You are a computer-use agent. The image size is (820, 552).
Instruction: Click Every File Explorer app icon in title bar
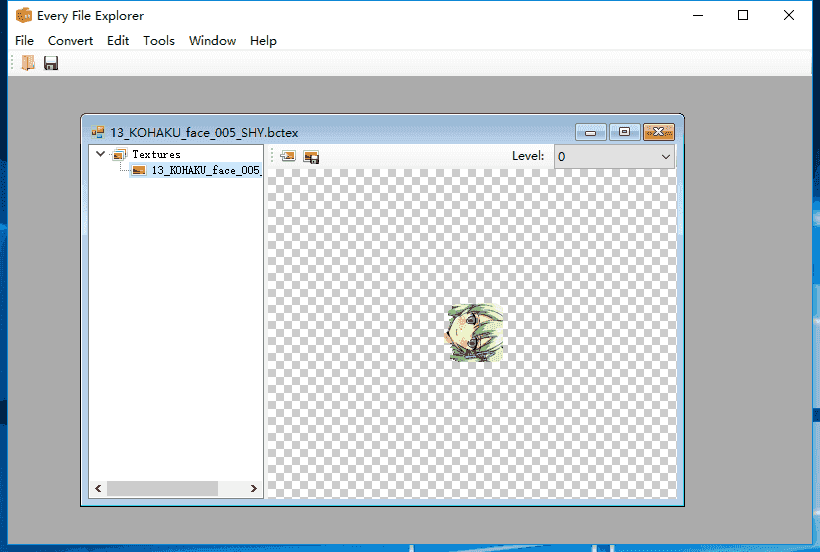[24, 16]
